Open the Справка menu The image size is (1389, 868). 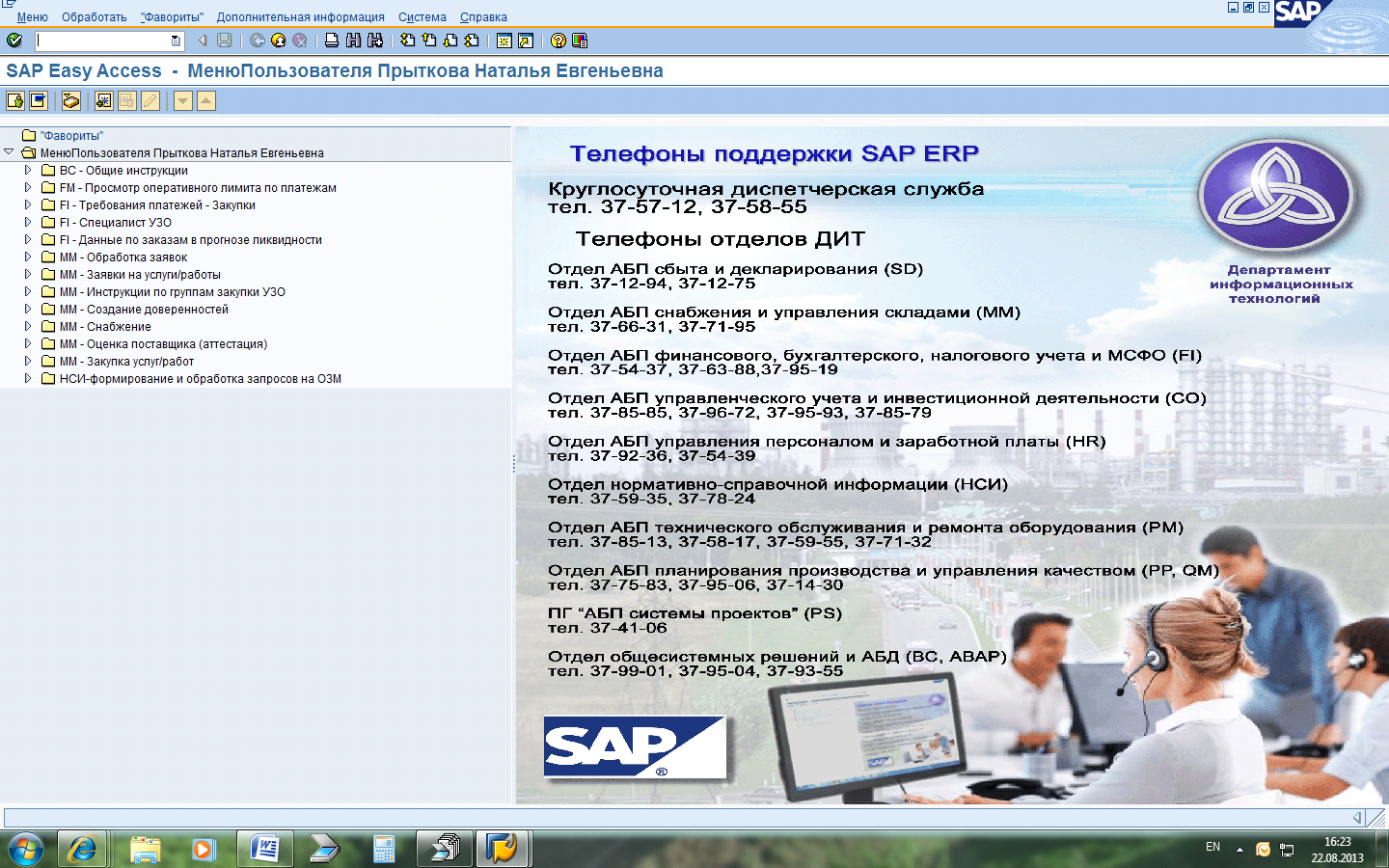[x=483, y=17]
